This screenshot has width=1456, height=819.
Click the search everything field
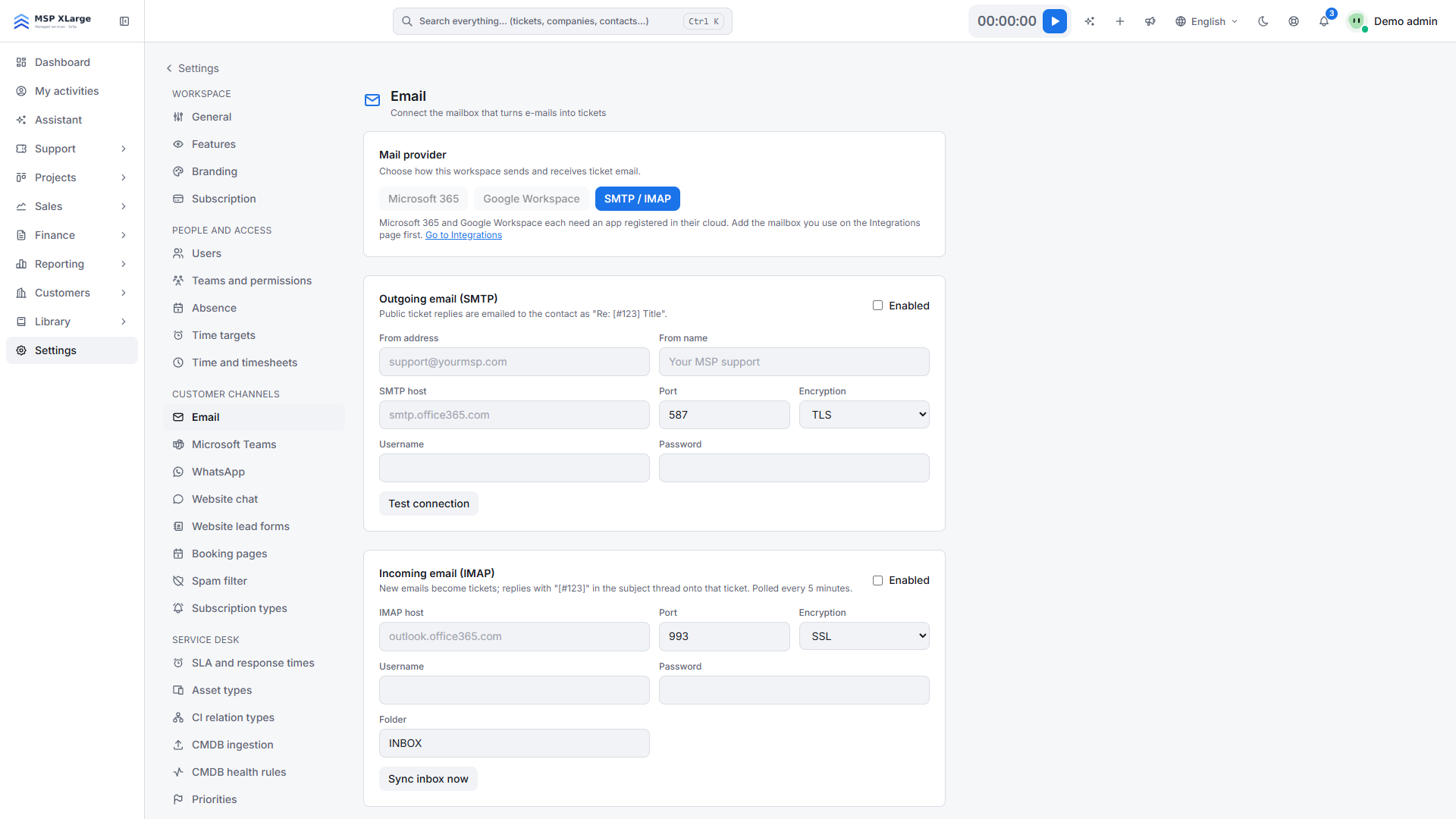pos(562,21)
